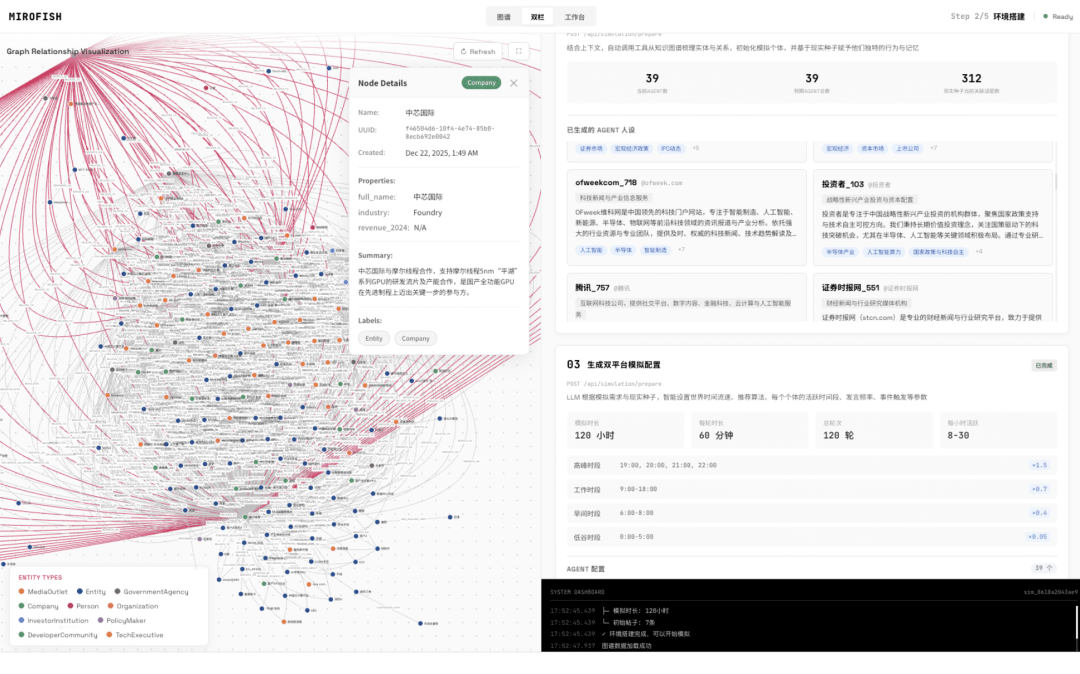1080x674 pixels.
Task: Switch to the 工作台 view tab
Action: (574, 17)
